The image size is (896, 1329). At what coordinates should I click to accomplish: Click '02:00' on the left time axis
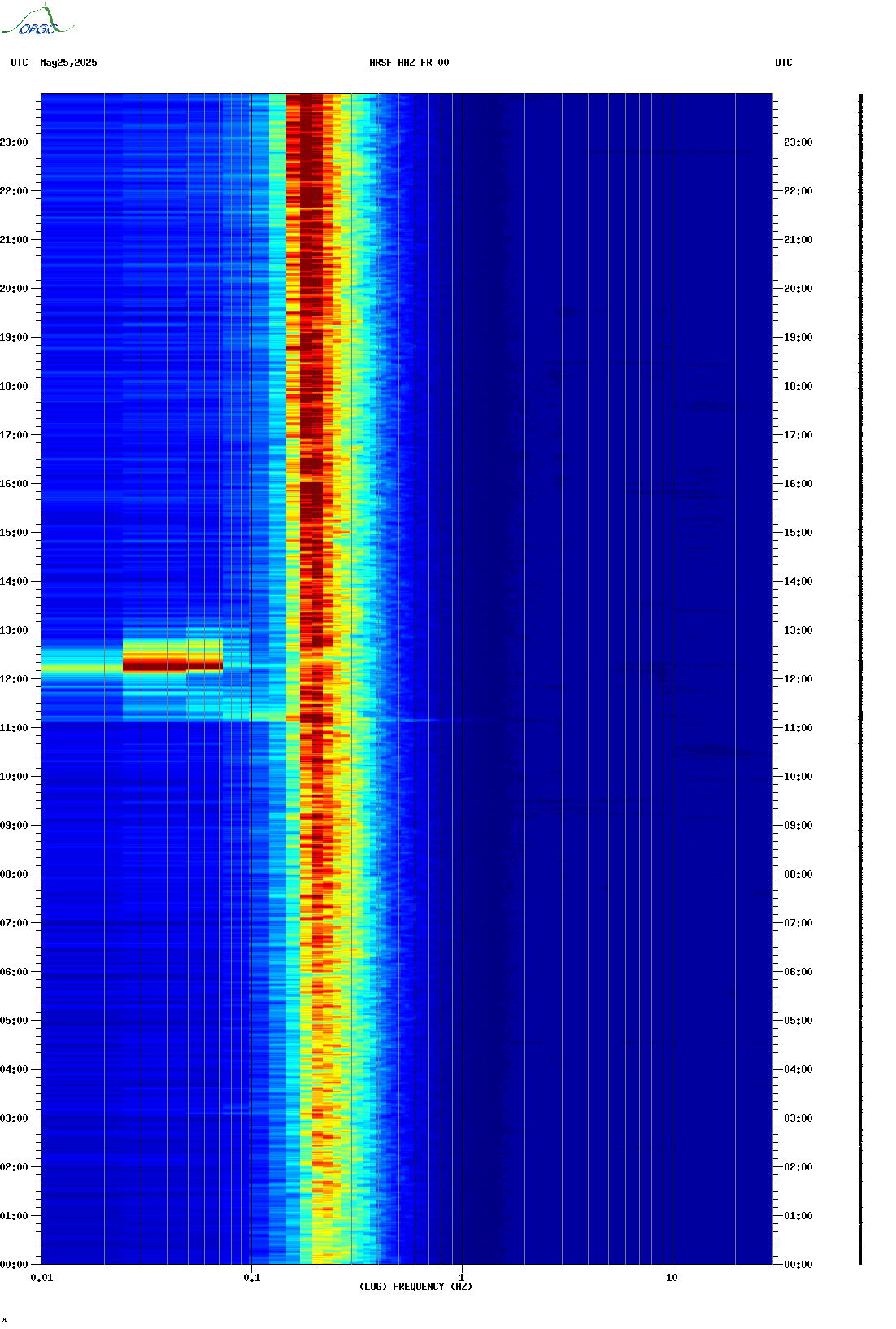pos(14,1167)
